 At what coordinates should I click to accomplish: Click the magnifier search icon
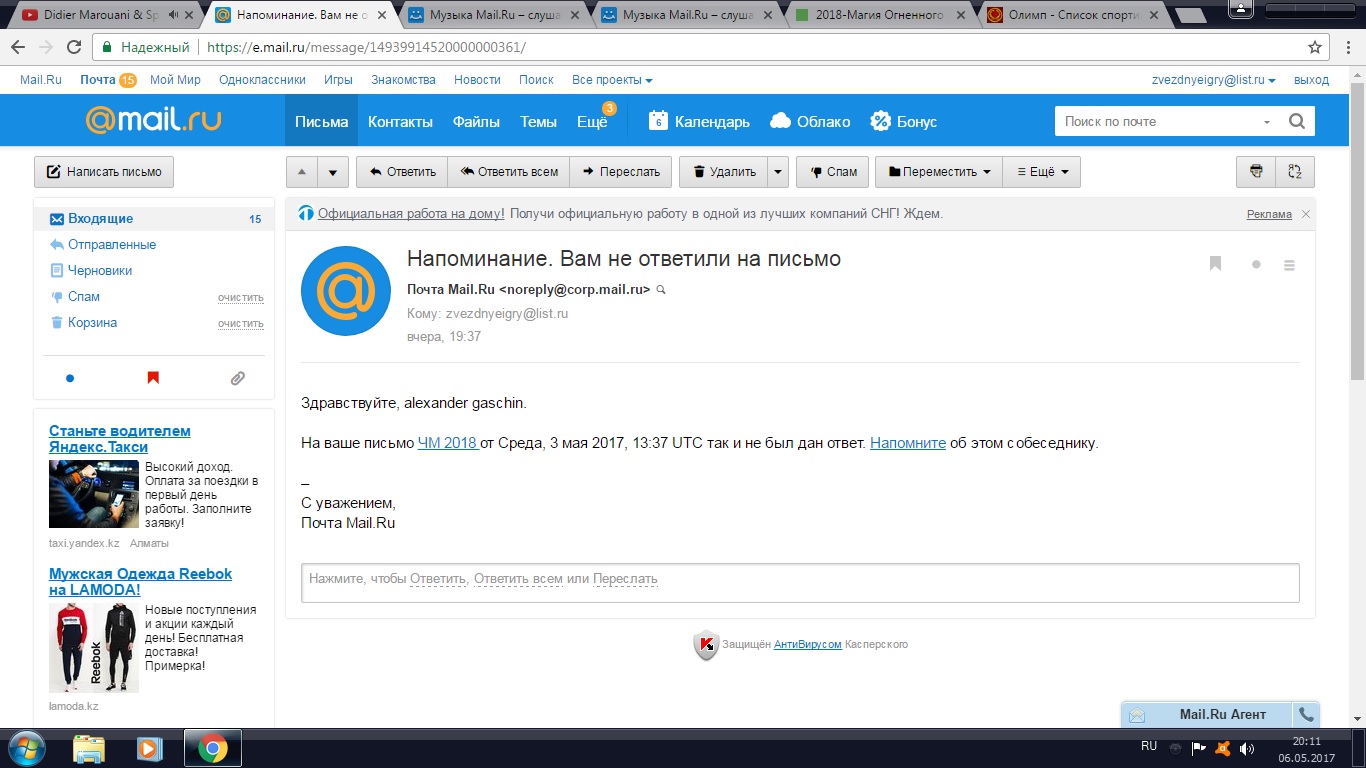coord(1297,121)
